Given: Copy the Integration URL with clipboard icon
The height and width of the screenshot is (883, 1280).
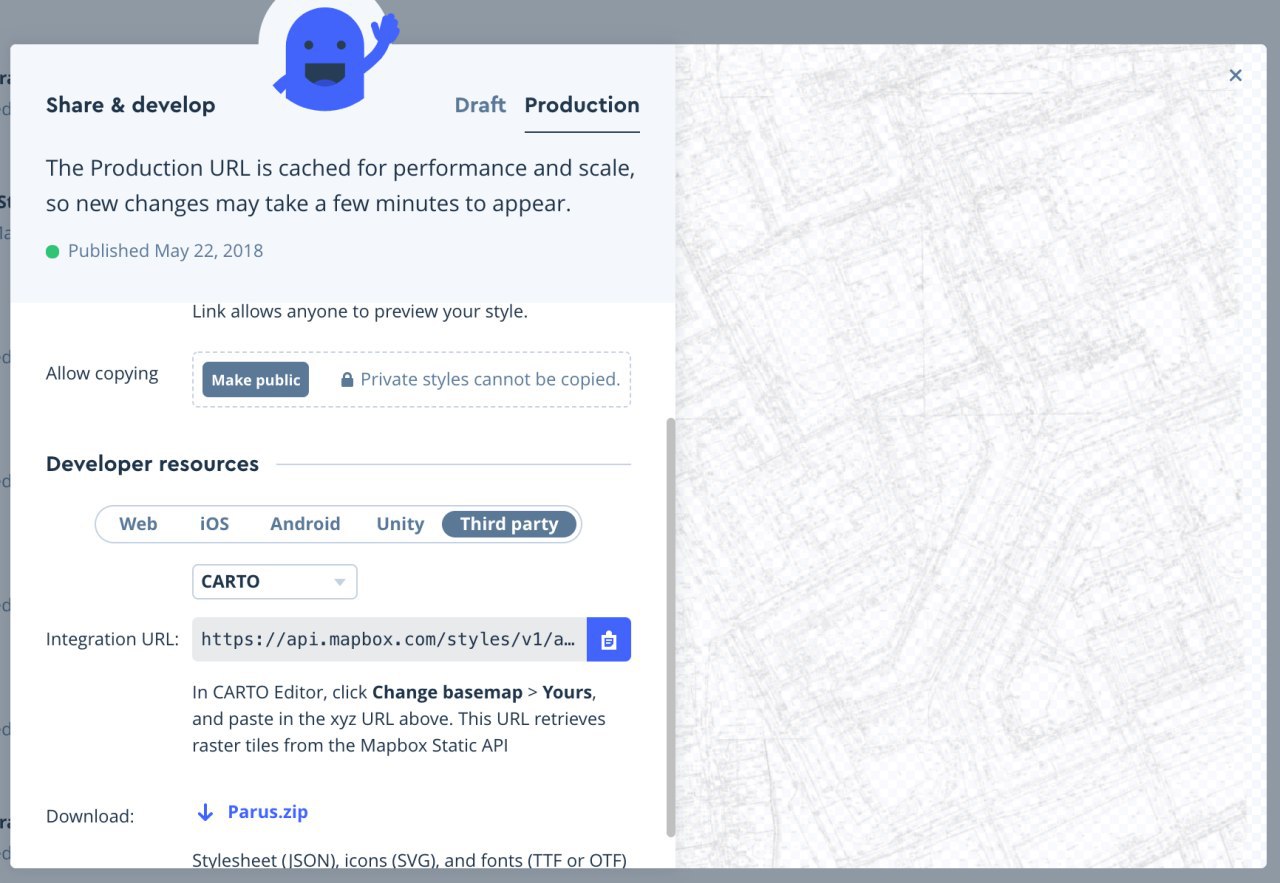Looking at the screenshot, I should [609, 639].
